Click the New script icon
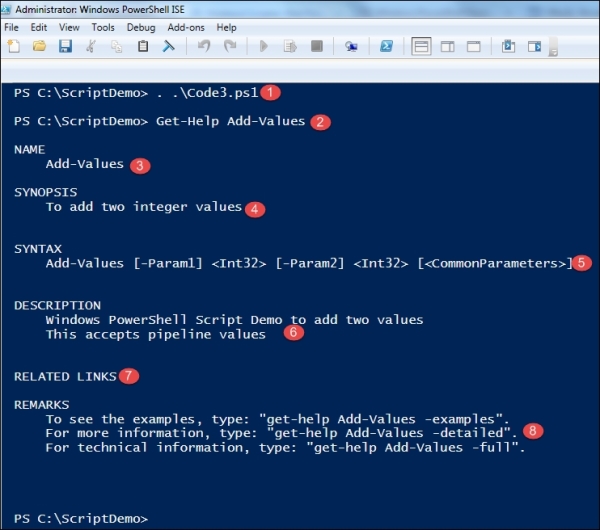This screenshot has width=600, height=530. [13, 46]
